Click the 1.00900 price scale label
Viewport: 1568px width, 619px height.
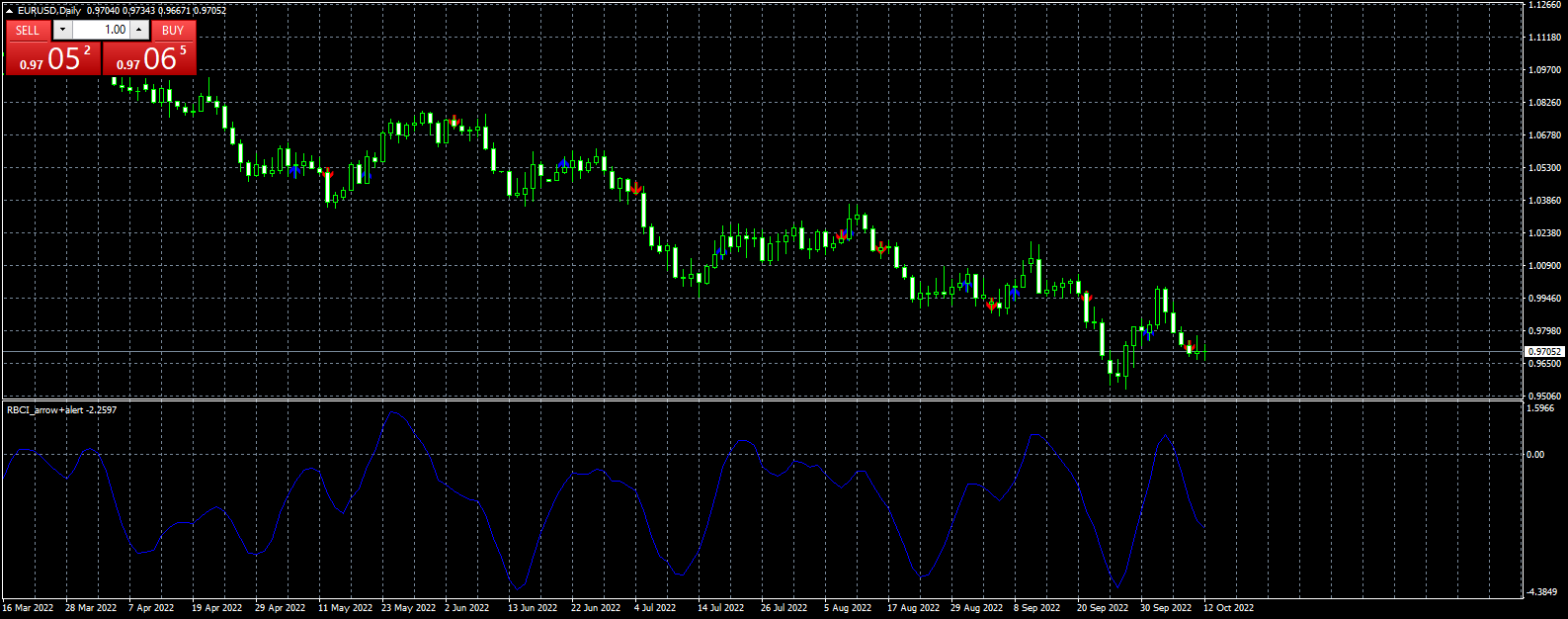click(1544, 266)
